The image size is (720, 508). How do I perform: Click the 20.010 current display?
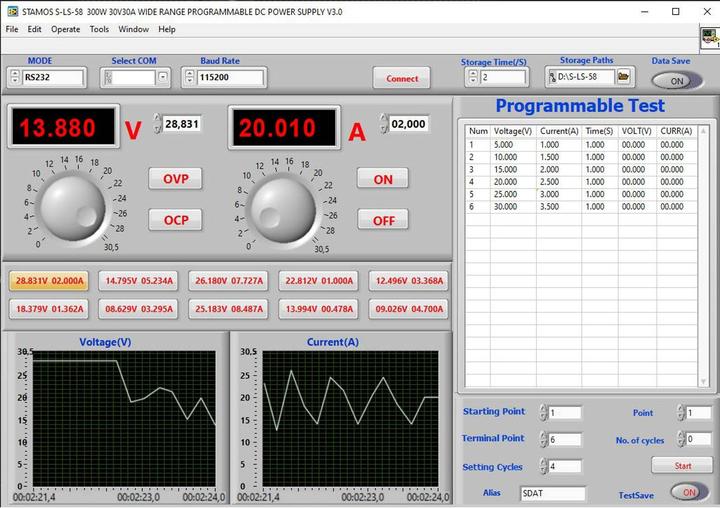284,127
